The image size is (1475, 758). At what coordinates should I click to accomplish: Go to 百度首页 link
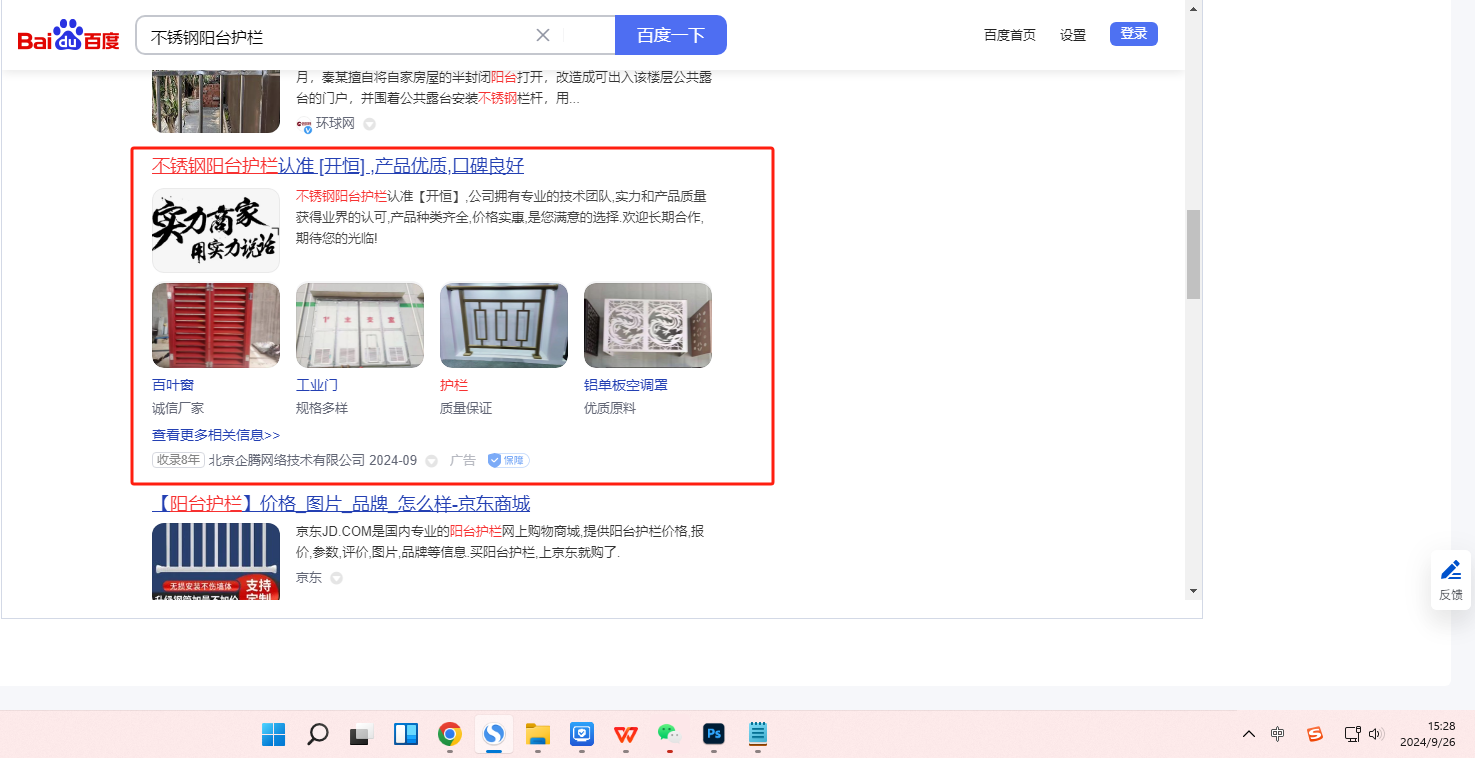click(1010, 35)
